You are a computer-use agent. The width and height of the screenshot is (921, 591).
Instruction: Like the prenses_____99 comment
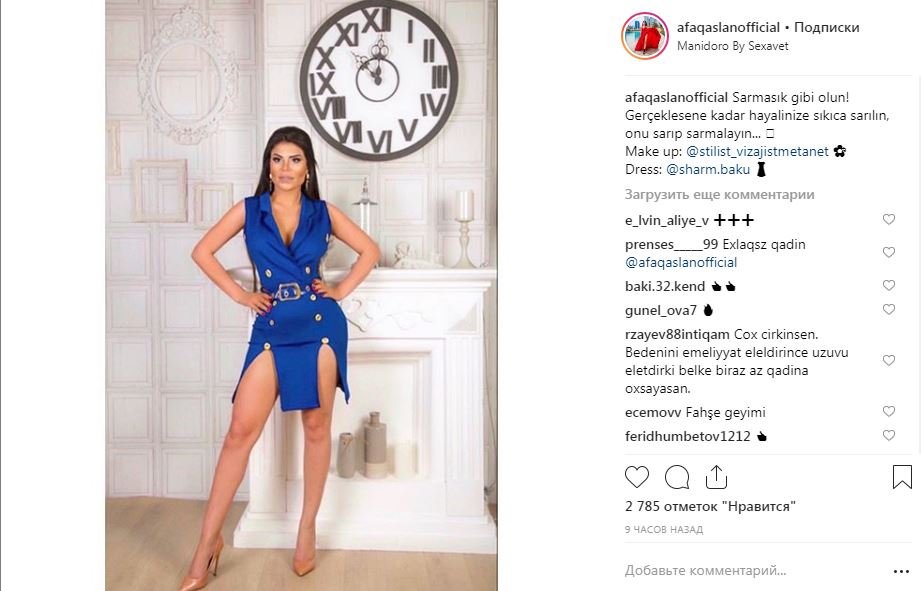(x=889, y=252)
